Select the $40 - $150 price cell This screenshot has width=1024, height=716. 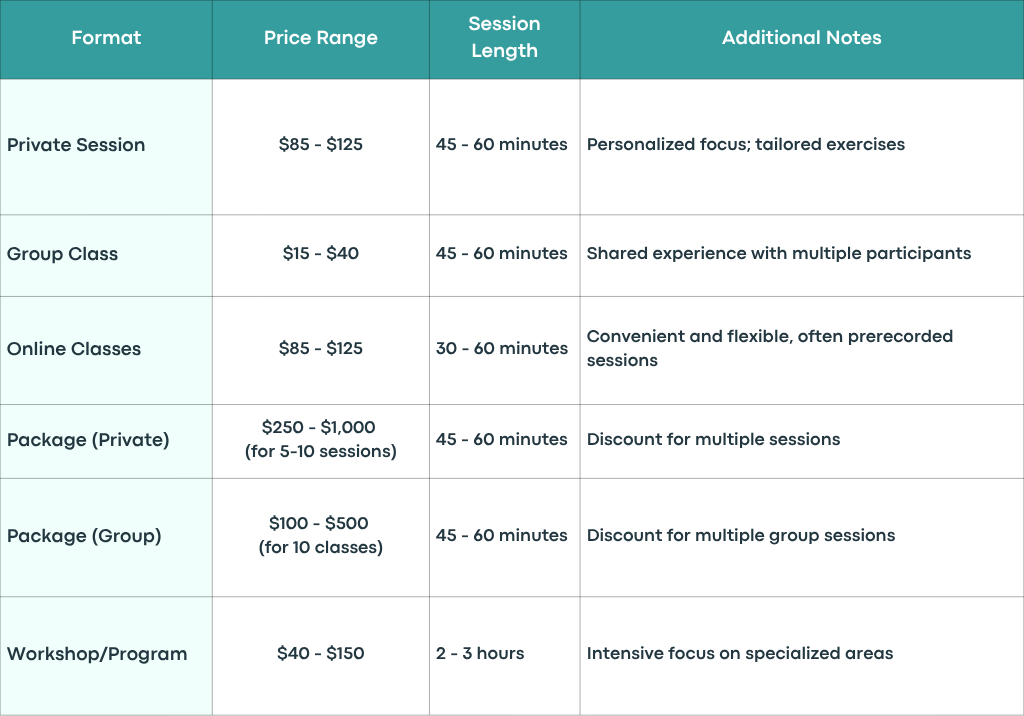[321, 655]
